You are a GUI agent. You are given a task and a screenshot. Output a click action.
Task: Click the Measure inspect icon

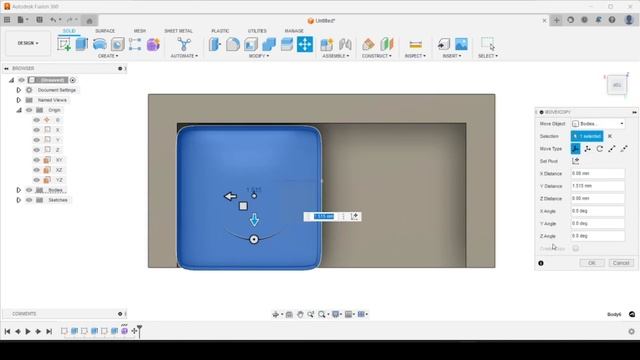(416, 44)
